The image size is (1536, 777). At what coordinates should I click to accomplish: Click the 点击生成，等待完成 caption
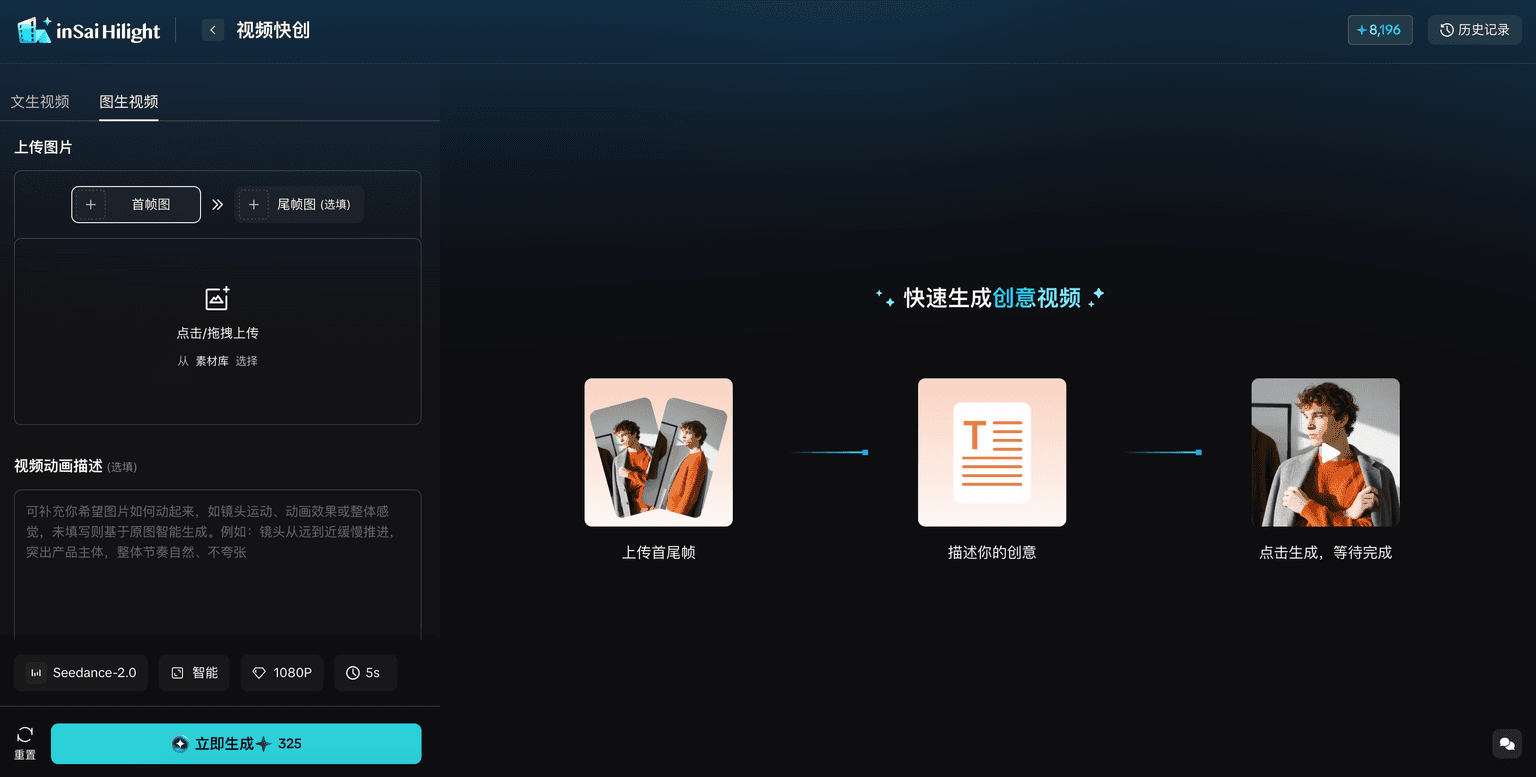1325,552
